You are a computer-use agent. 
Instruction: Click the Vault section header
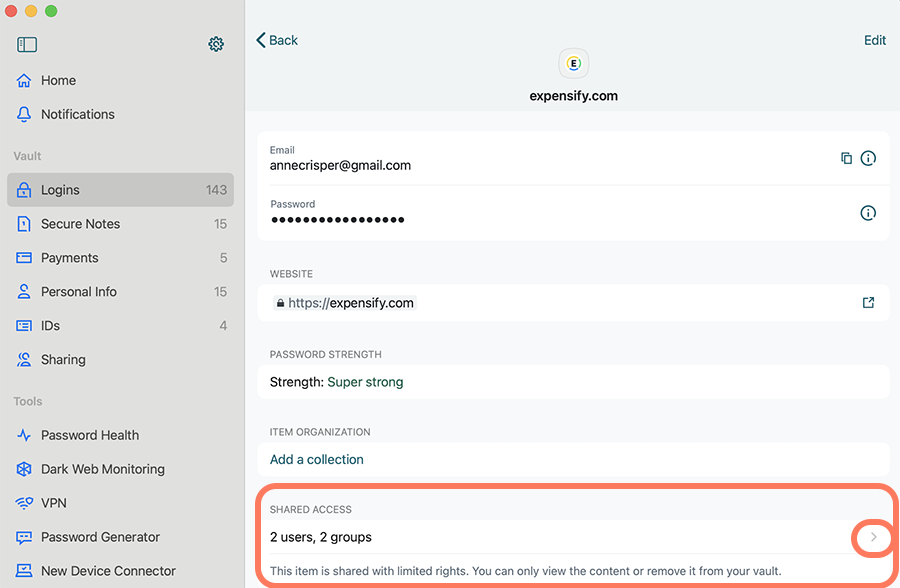28,156
